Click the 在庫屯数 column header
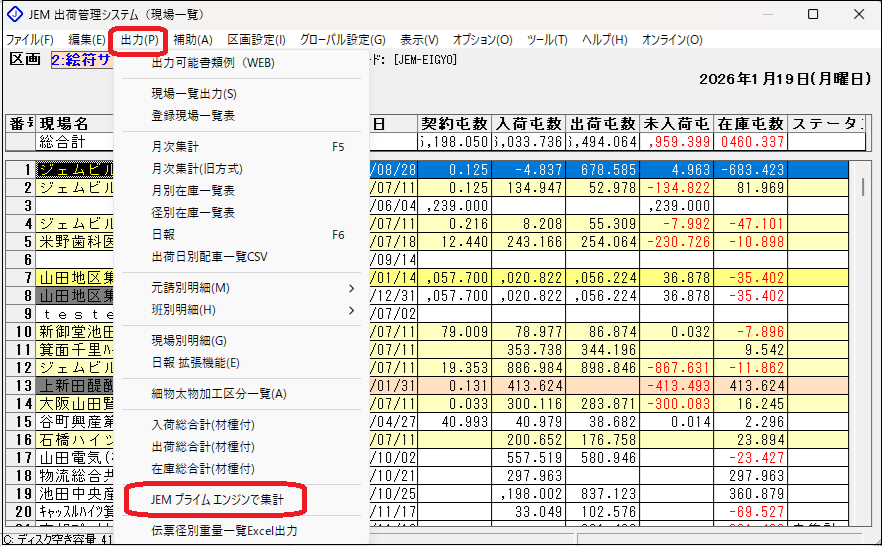The height and width of the screenshot is (546, 882). point(750,124)
